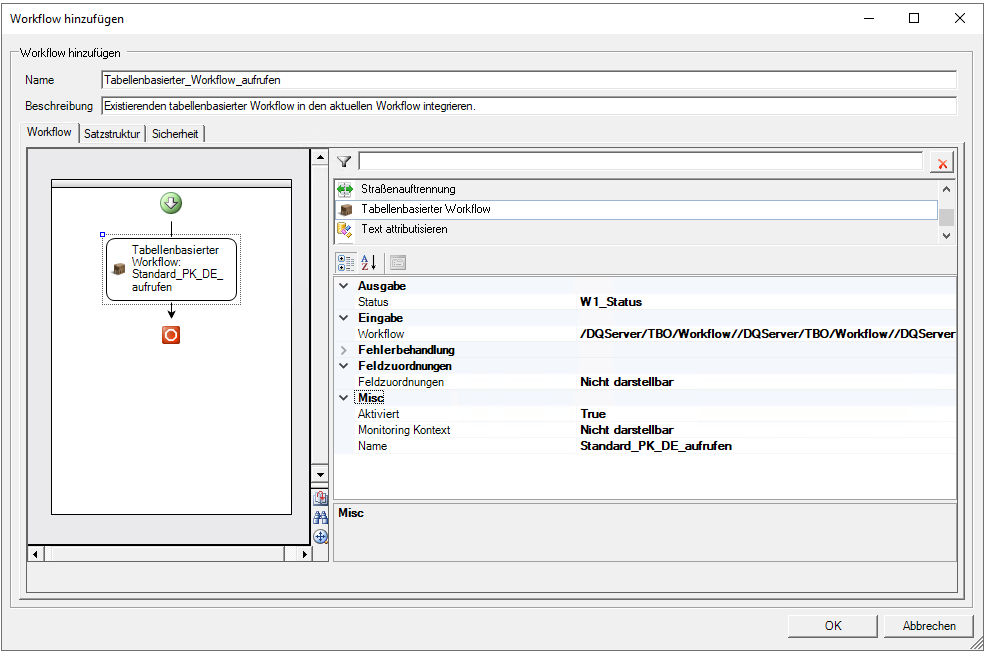This screenshot has height=655, width=988.
Task: Switch property grid to categorized view
Action: (345, 262)
